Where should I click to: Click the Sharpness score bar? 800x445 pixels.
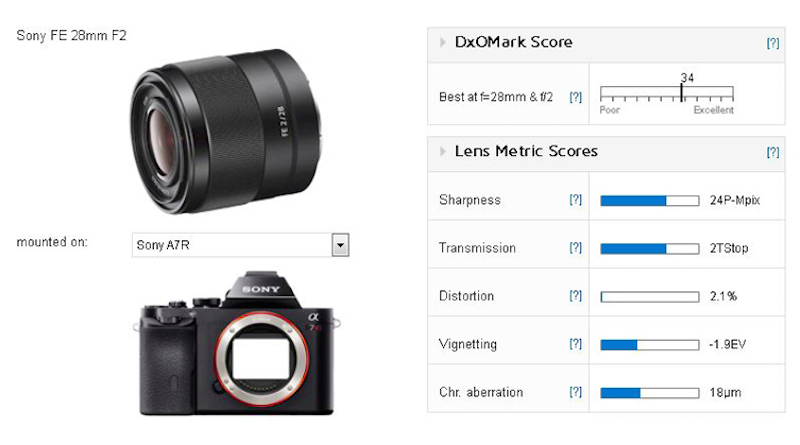point(649,201)
